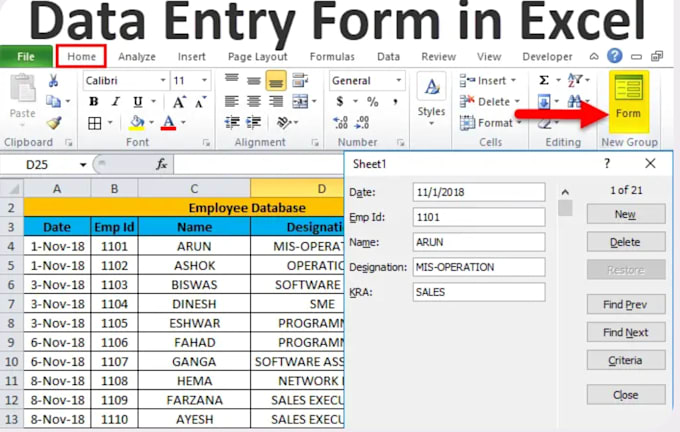The image size is (680, 432).
Task: Click the form scrollbar up arrow
Action: pyautogui.click(x=565, y=192)
